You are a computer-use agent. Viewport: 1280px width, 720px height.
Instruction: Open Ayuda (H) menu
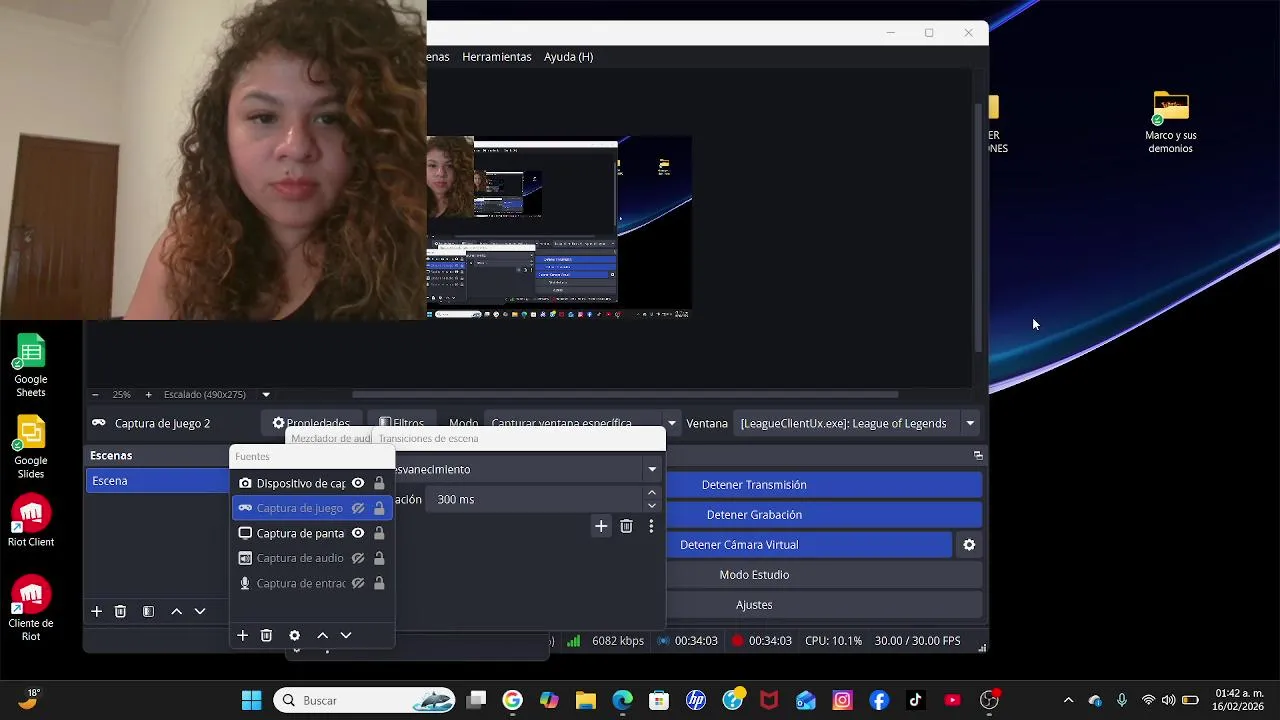[568, 57]
